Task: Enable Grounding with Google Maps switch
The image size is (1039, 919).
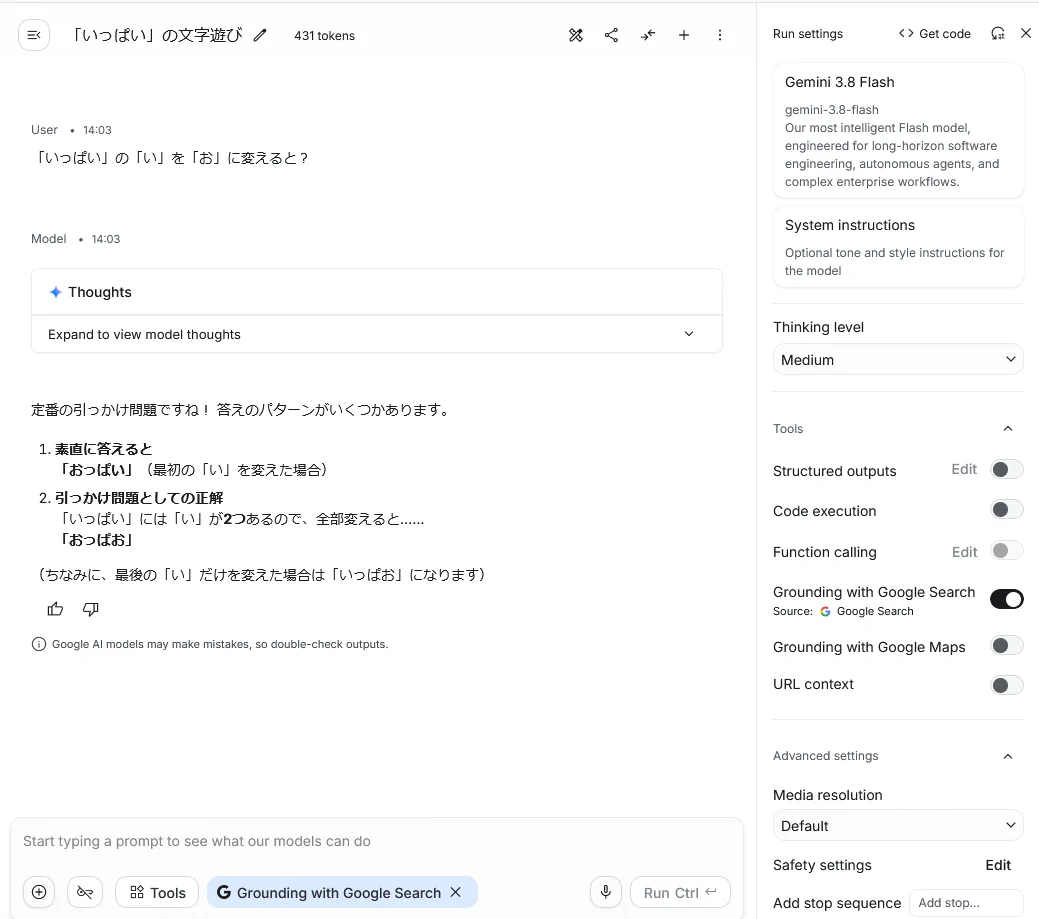Action: coord(1007,645)
